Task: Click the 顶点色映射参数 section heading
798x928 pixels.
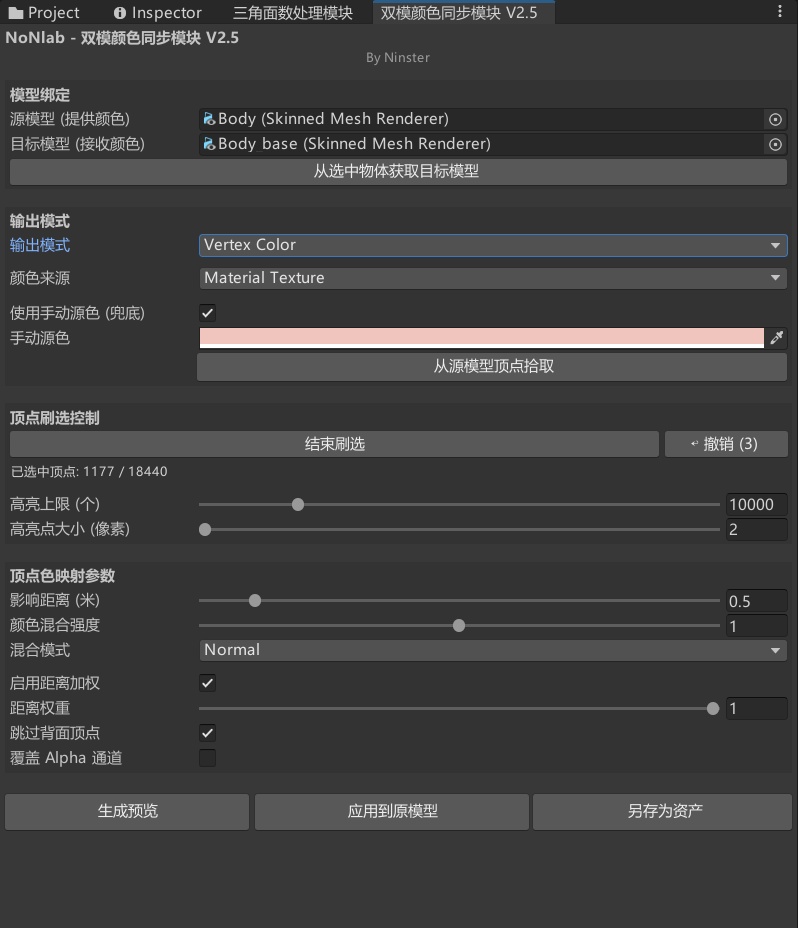Action: (x=62, y=575)
